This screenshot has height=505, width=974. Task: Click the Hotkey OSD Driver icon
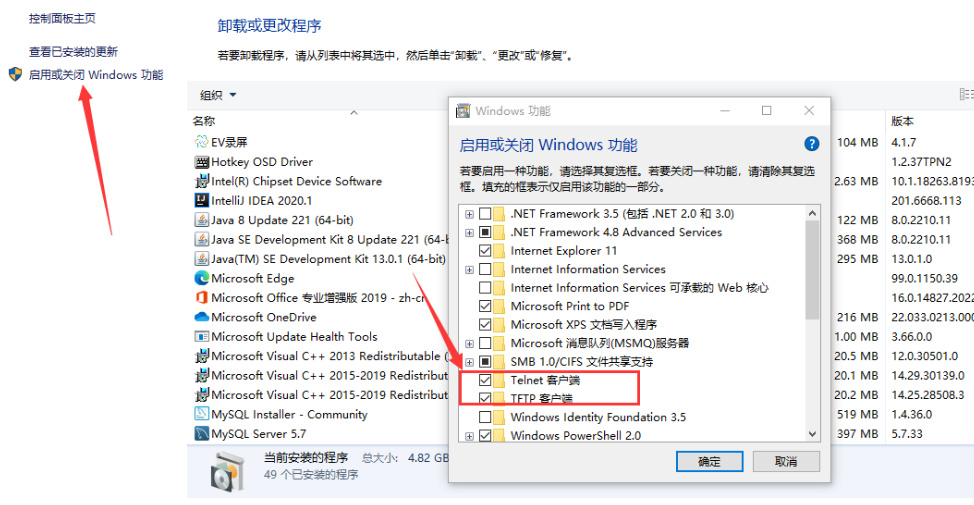tap(201, 162)
